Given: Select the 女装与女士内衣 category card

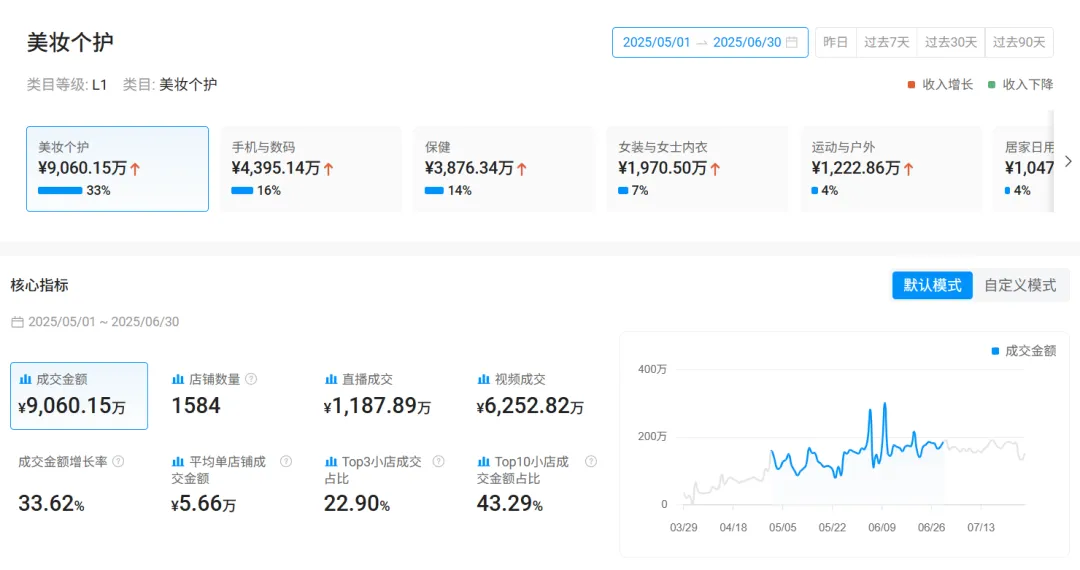Looking at the screenshot, I should click(698, 169).
